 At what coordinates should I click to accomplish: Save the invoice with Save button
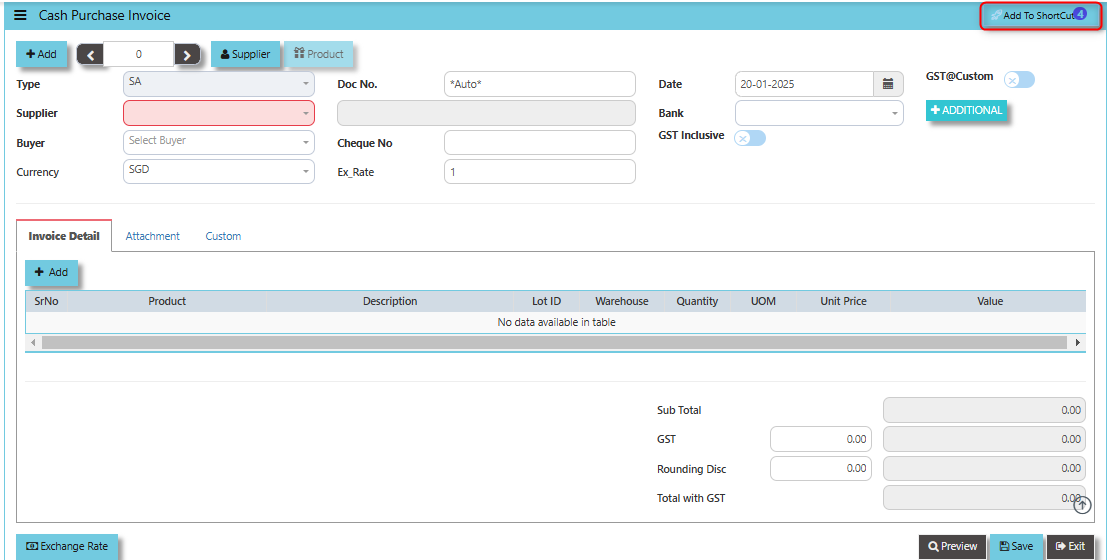pyautogui.click(x=1016, y=546)
